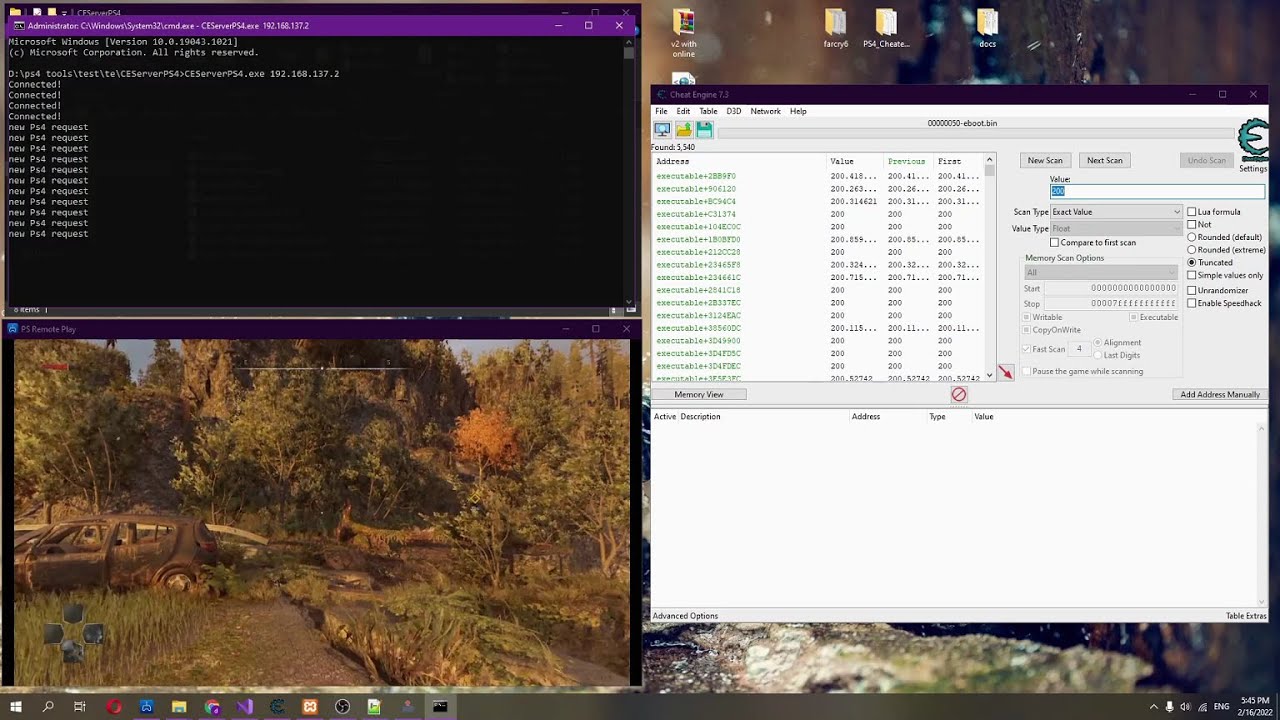This screenshot has width=1280, height=720.
Task: Click the Value input field
Action: pyautogui.click(x=1157, y=191)
